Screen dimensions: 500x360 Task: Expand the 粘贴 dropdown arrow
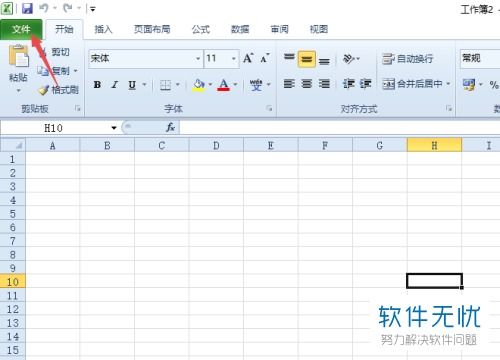click(x=18, y=90)
